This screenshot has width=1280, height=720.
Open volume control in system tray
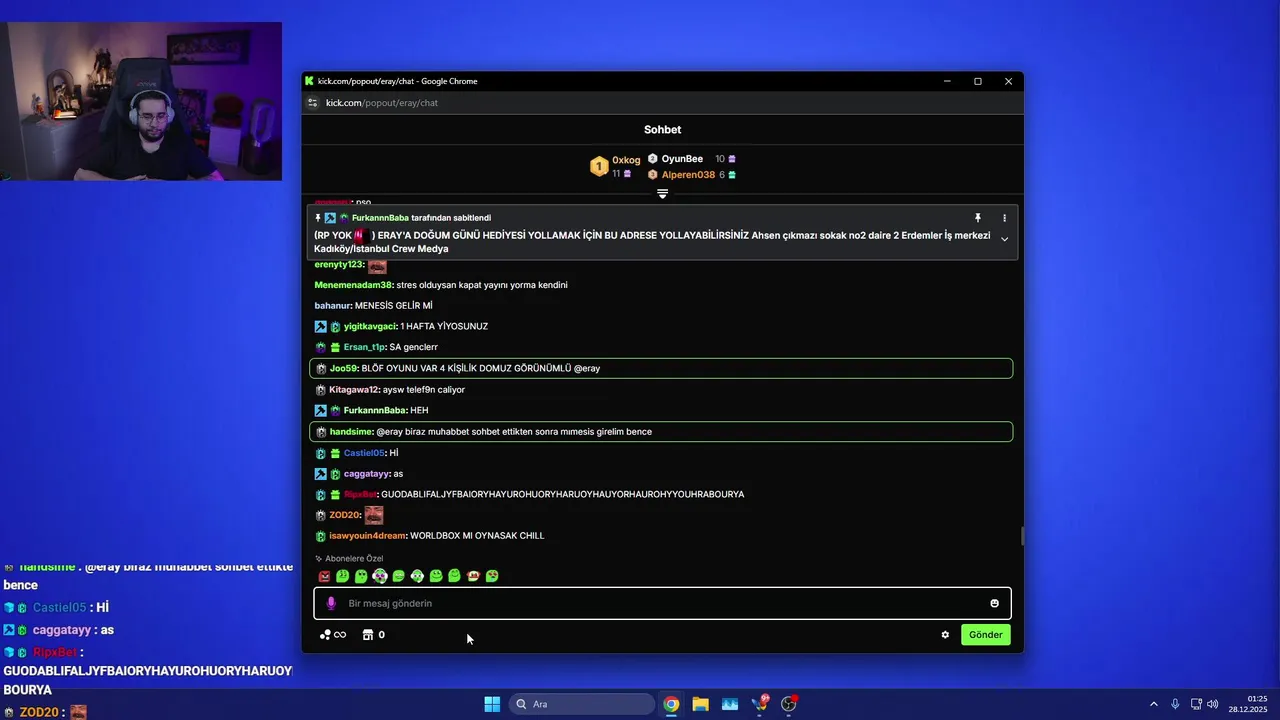click(1213, 704)
